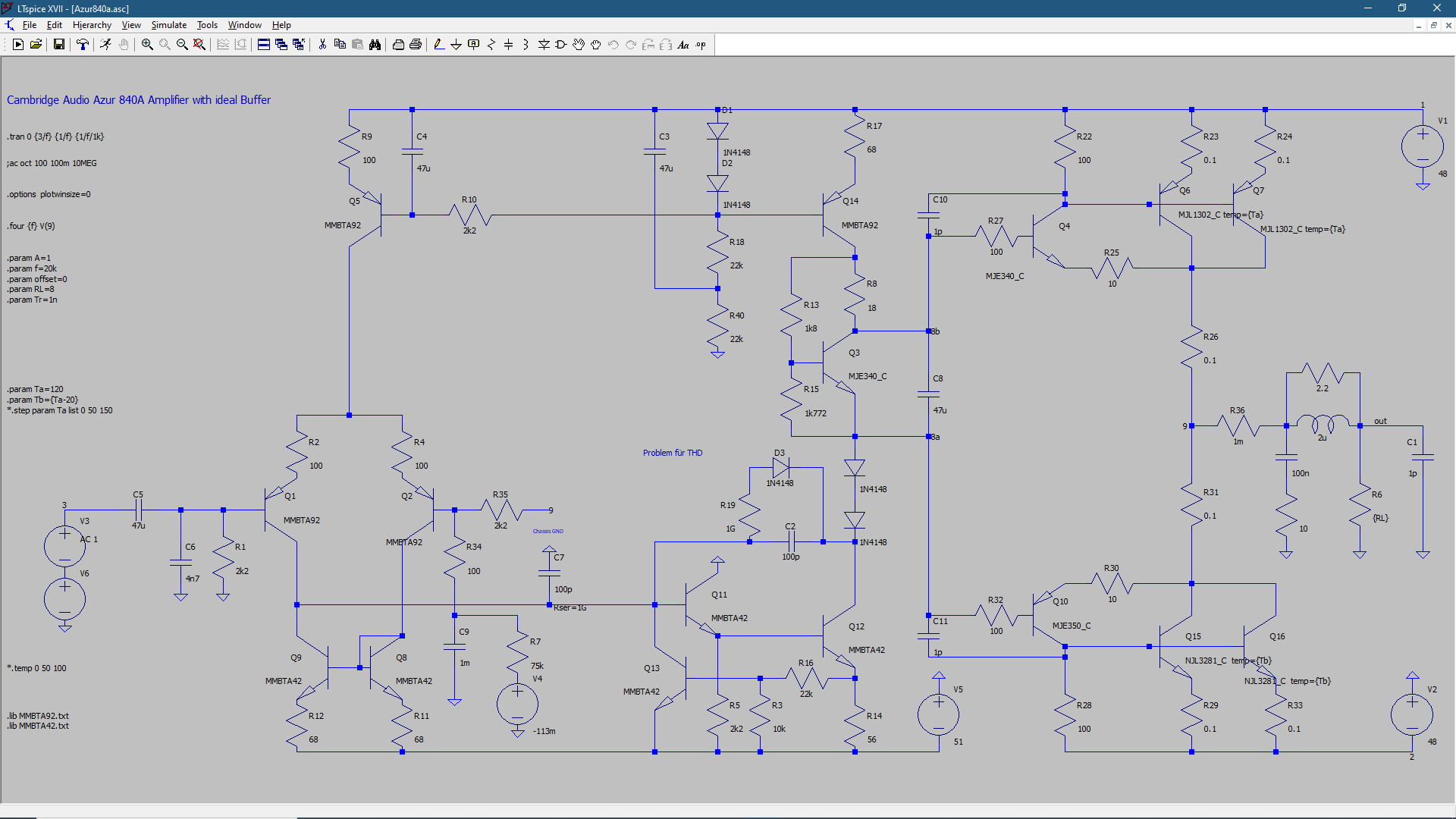The height and width of the screenshot is (819, 1456).
Task: Click the 'out' net label
Action: (1380, 421)
